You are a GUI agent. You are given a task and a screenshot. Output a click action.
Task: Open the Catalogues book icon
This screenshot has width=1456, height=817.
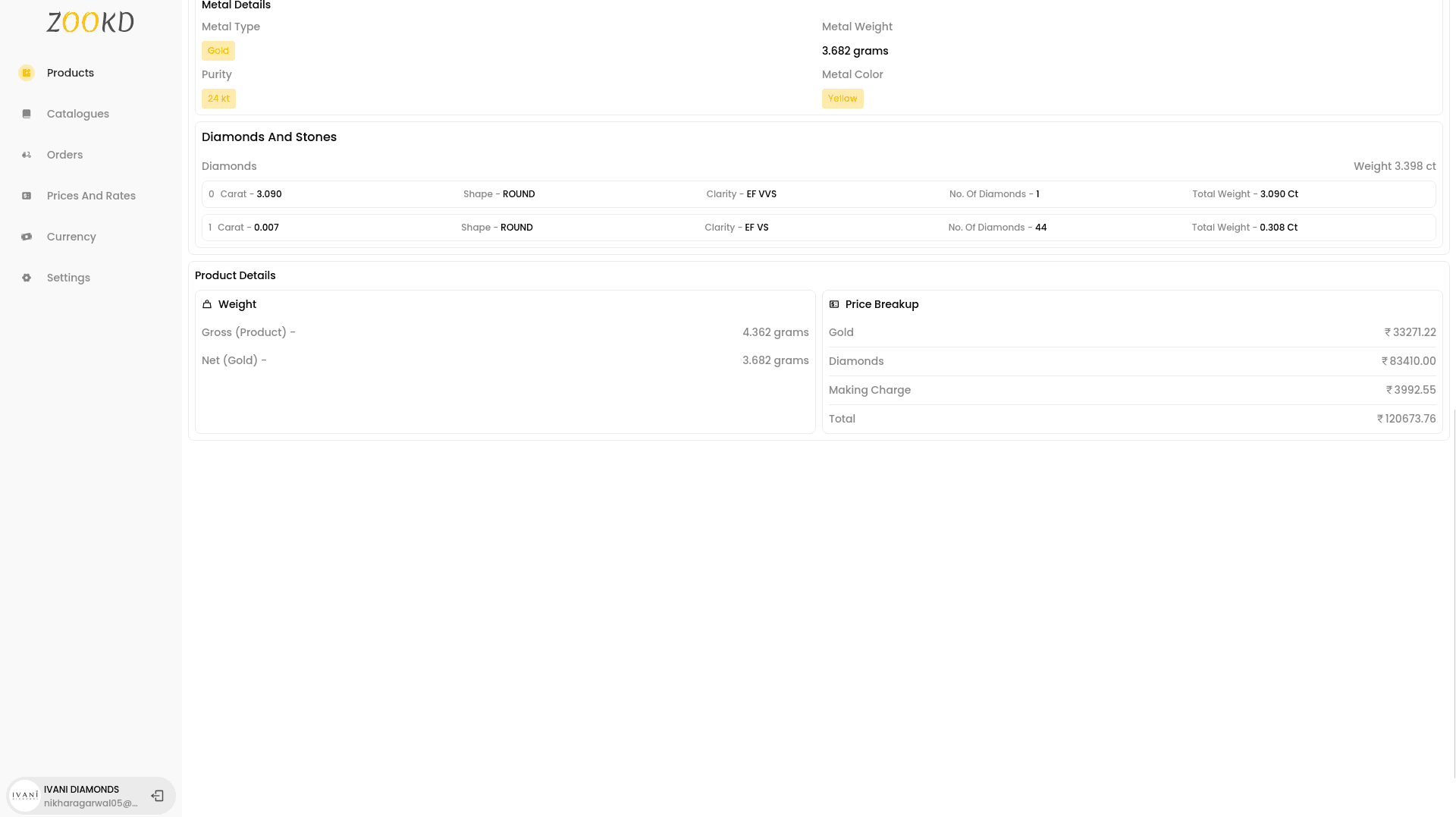[x=27, y=114]
